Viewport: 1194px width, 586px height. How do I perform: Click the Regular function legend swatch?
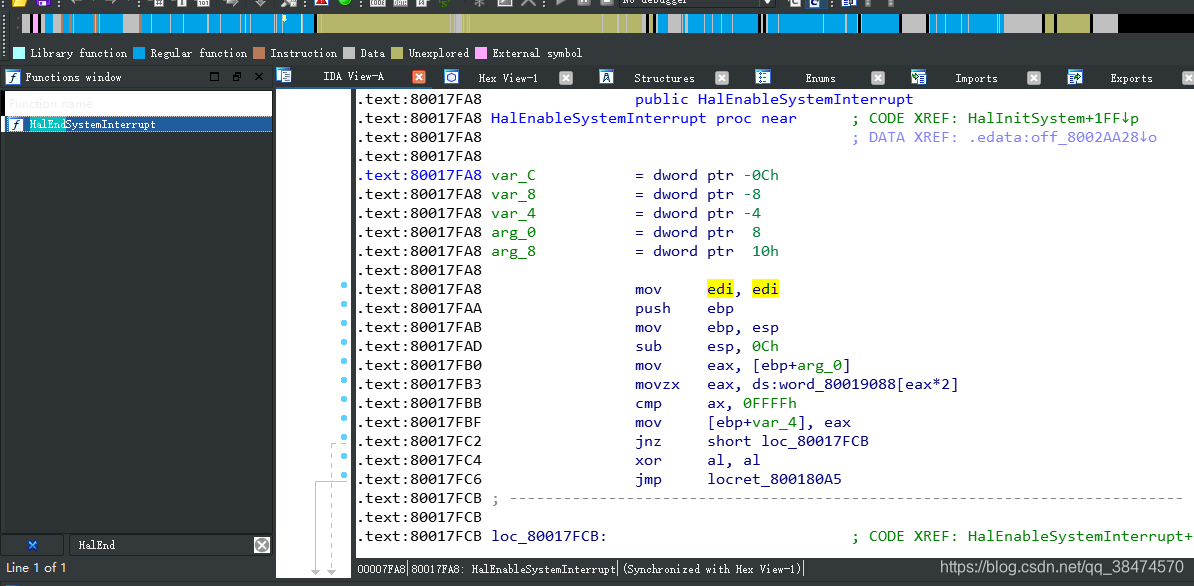click(139, 53)
